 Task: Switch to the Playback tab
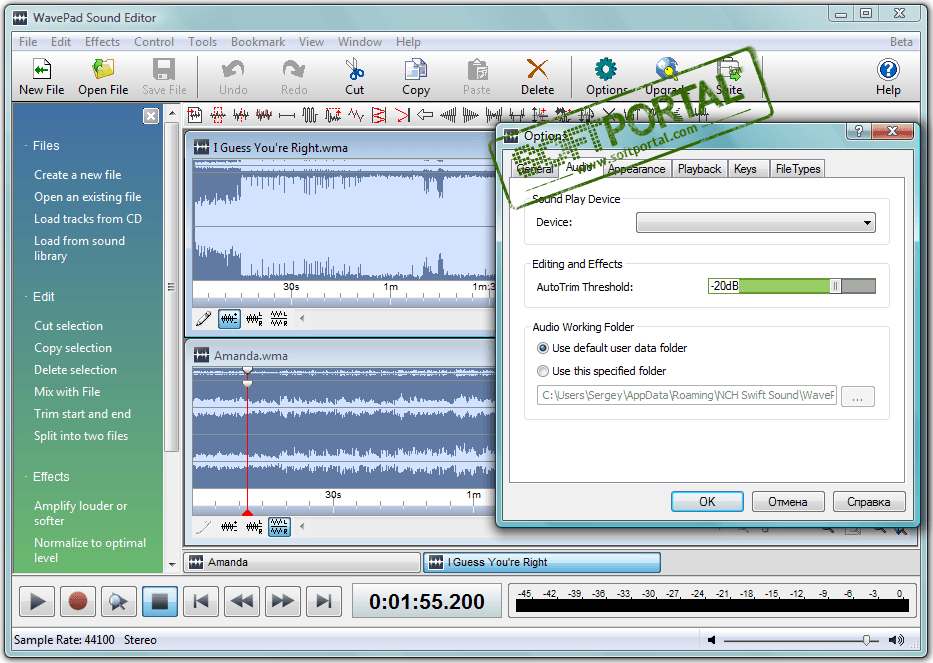click(699, 169)
